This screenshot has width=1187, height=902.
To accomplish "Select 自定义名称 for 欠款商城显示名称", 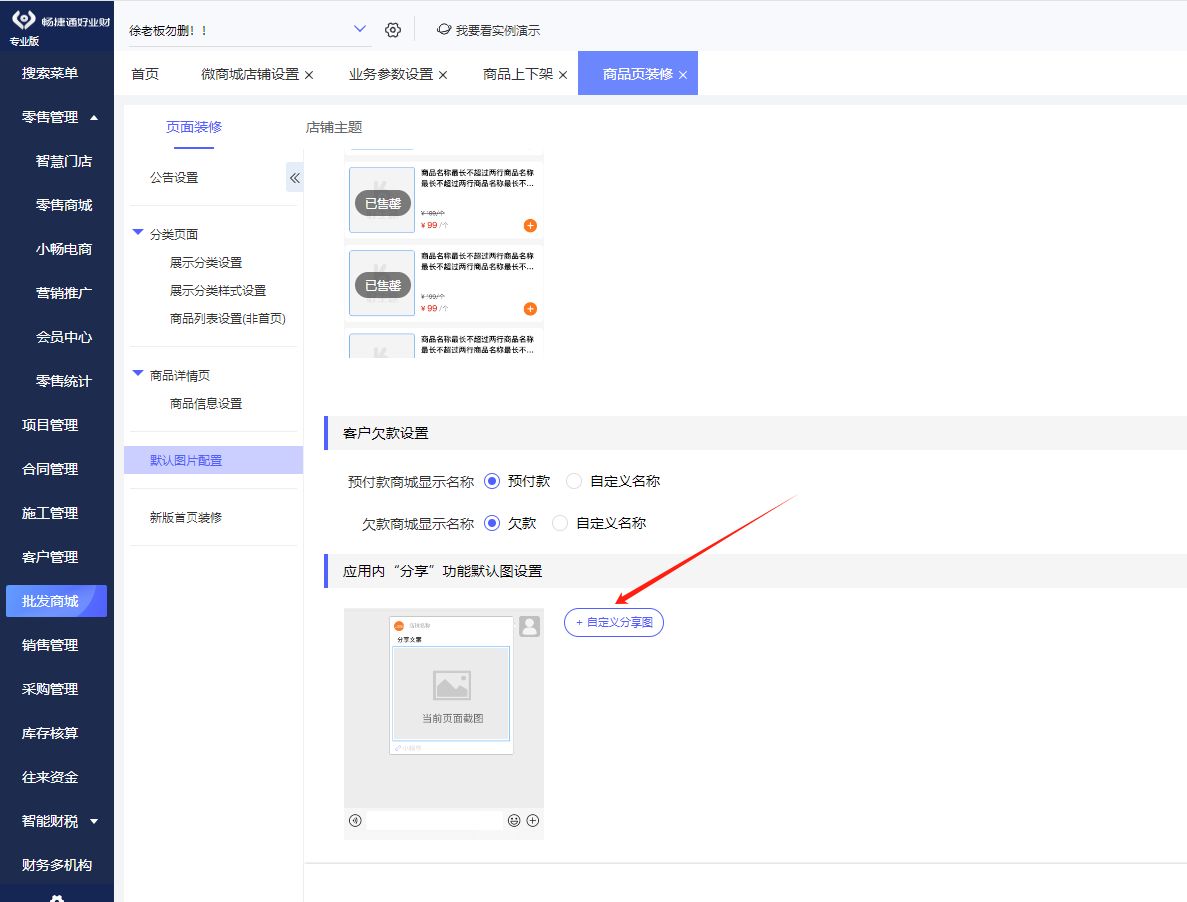I will pyautogui.click(x=560, y=523).
